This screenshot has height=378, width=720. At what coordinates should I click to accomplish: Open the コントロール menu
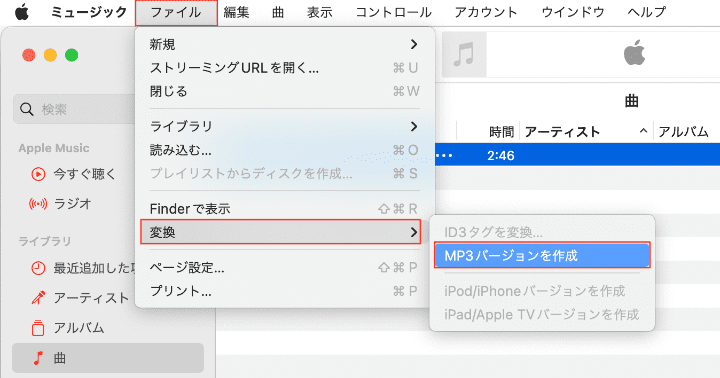coord(394,12)
